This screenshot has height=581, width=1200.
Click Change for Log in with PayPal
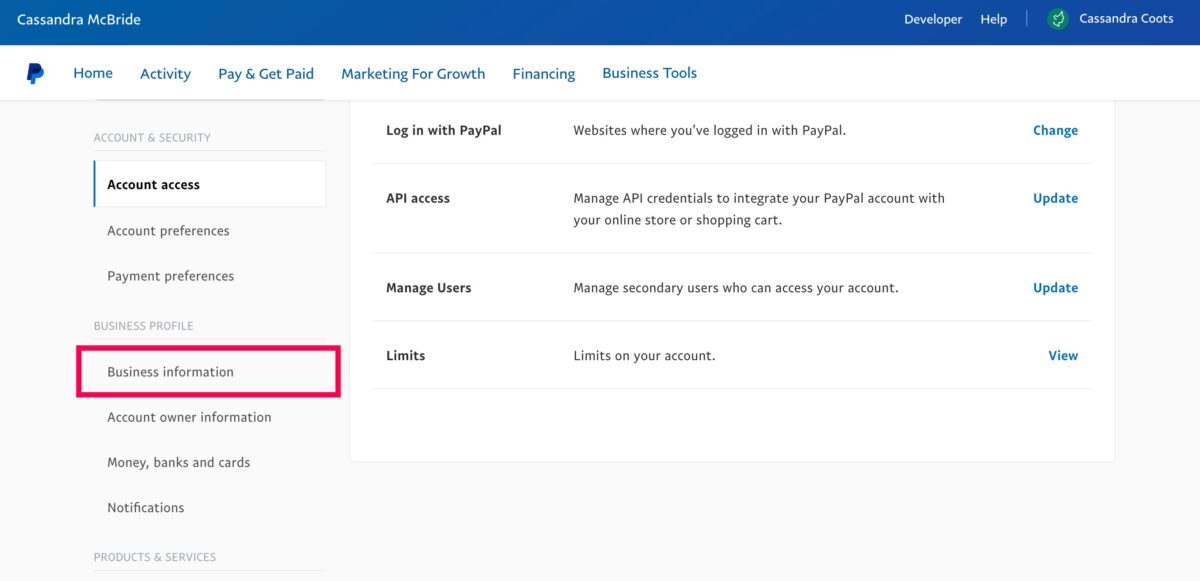point(1055,130)
